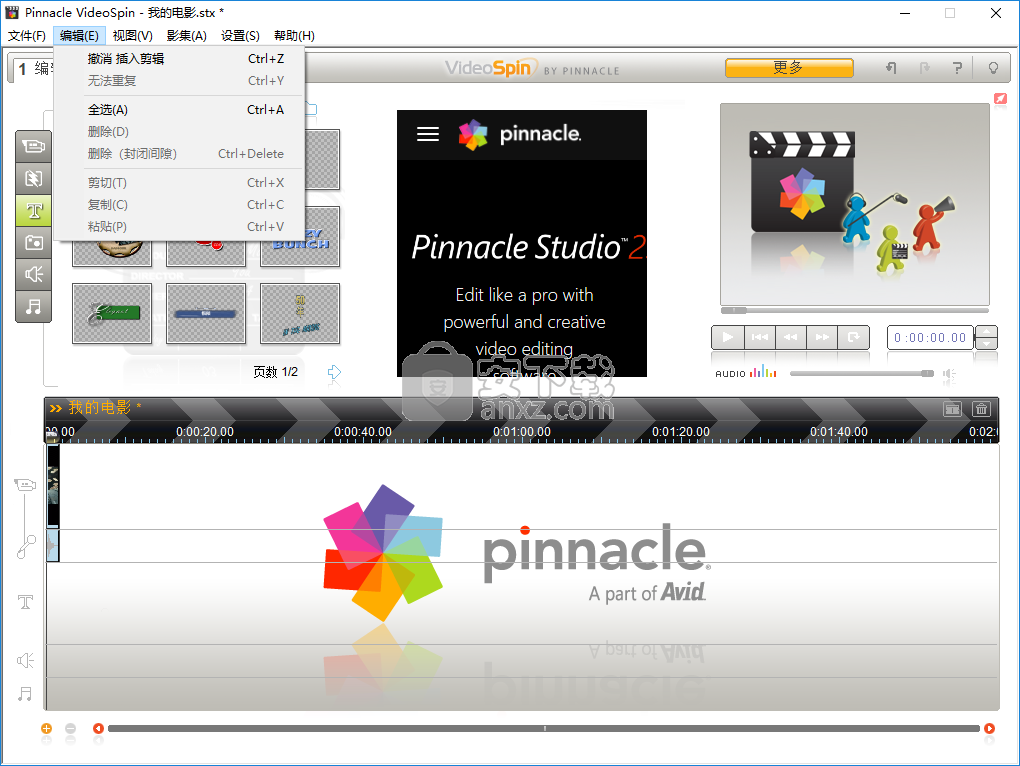
Task: Click the original audio track icon
Action: point(26,547)
